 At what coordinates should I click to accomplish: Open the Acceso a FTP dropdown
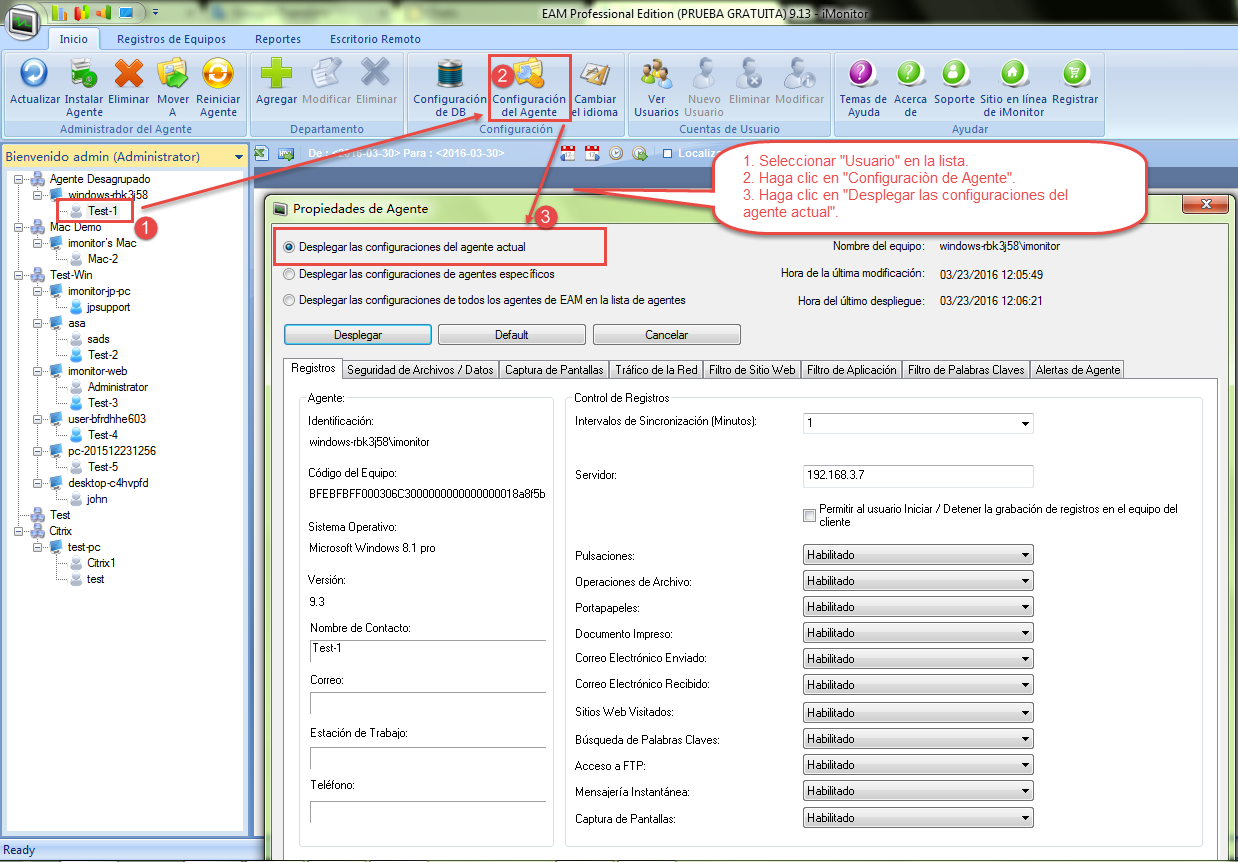click(918, 765)
